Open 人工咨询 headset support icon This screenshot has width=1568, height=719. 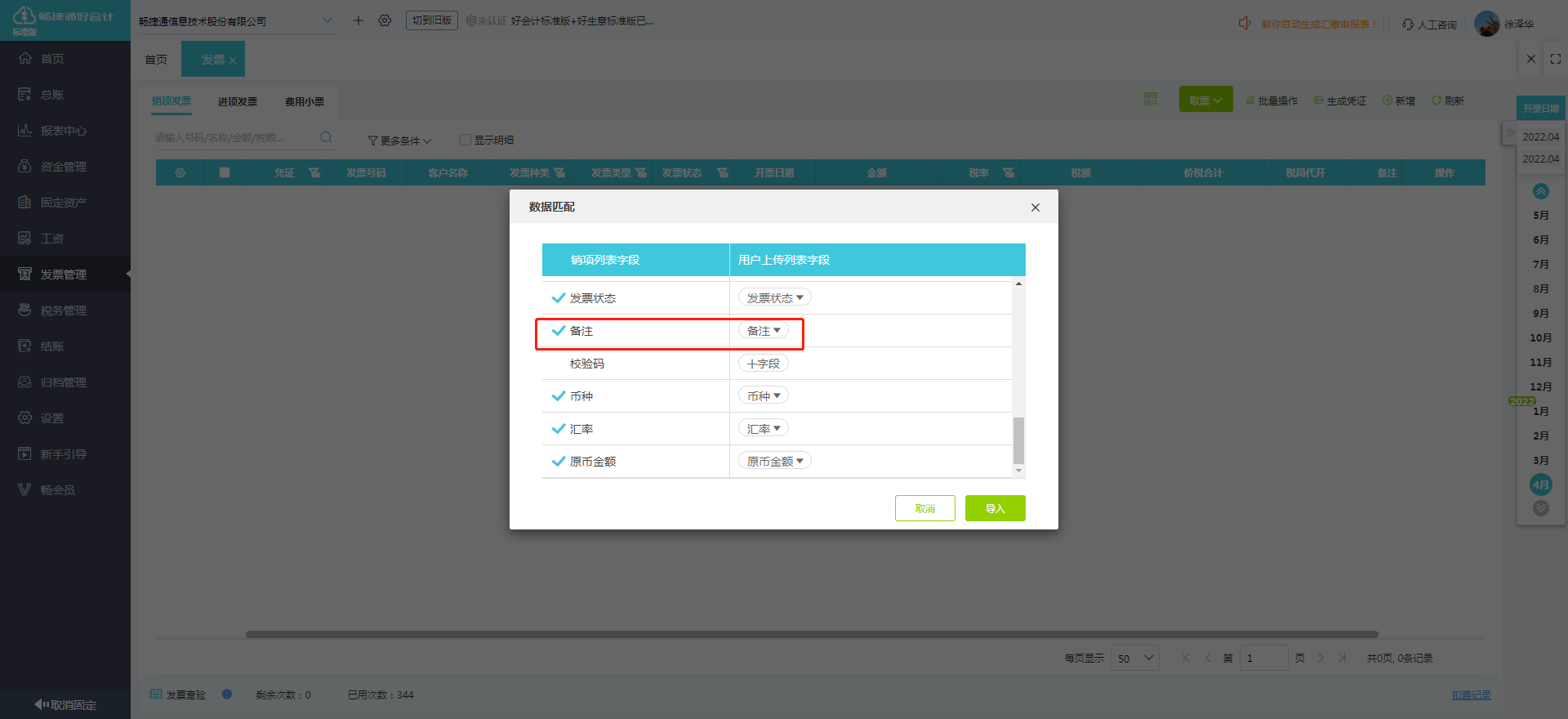tap(1408, 25)
